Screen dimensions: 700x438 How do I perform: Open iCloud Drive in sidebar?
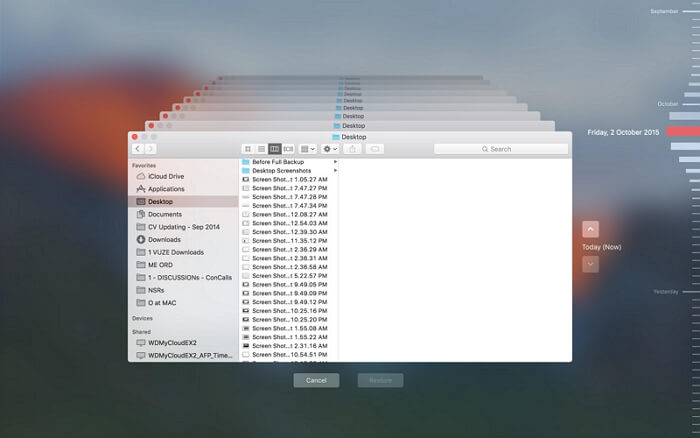165,176
